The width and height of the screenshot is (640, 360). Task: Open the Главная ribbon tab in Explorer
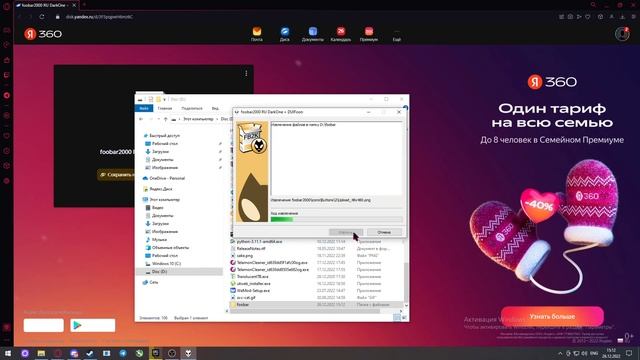click(165, 108)
